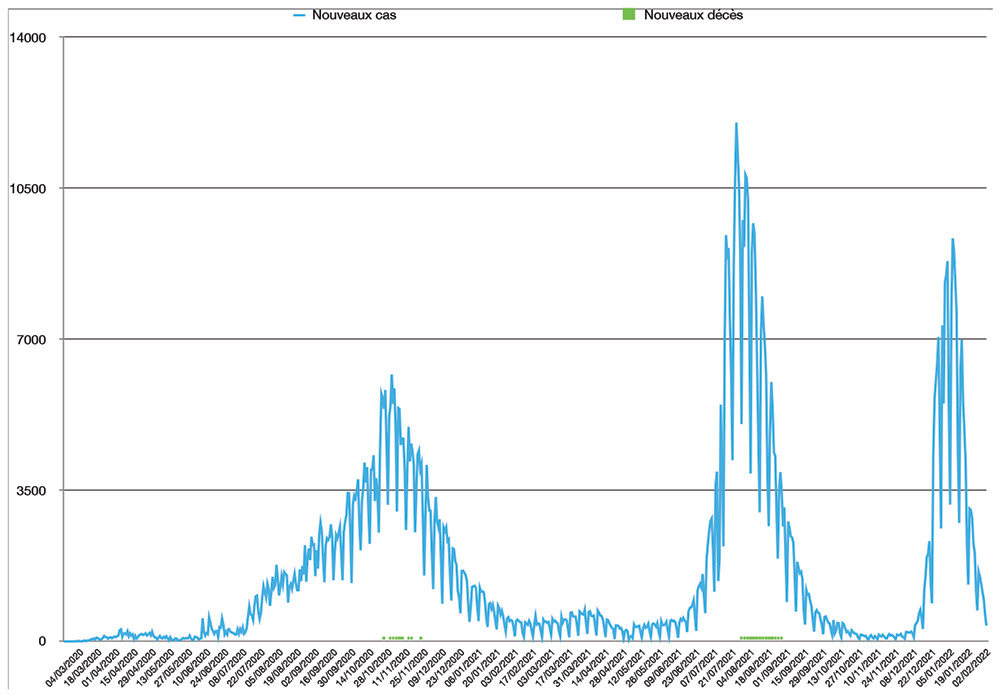Click the 02/02/2022 date label
Viewport: 1000px width, 695px height.
click(970, 668)
